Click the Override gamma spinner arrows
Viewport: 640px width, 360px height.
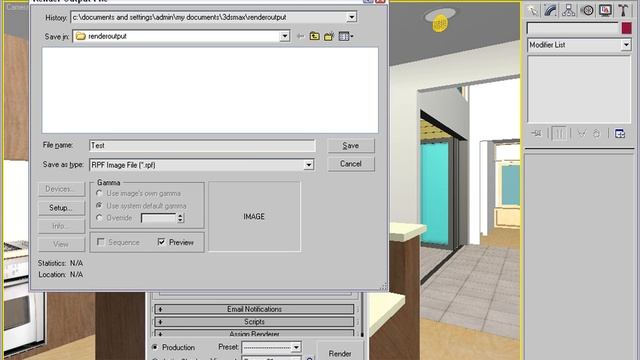click(180, 218)
